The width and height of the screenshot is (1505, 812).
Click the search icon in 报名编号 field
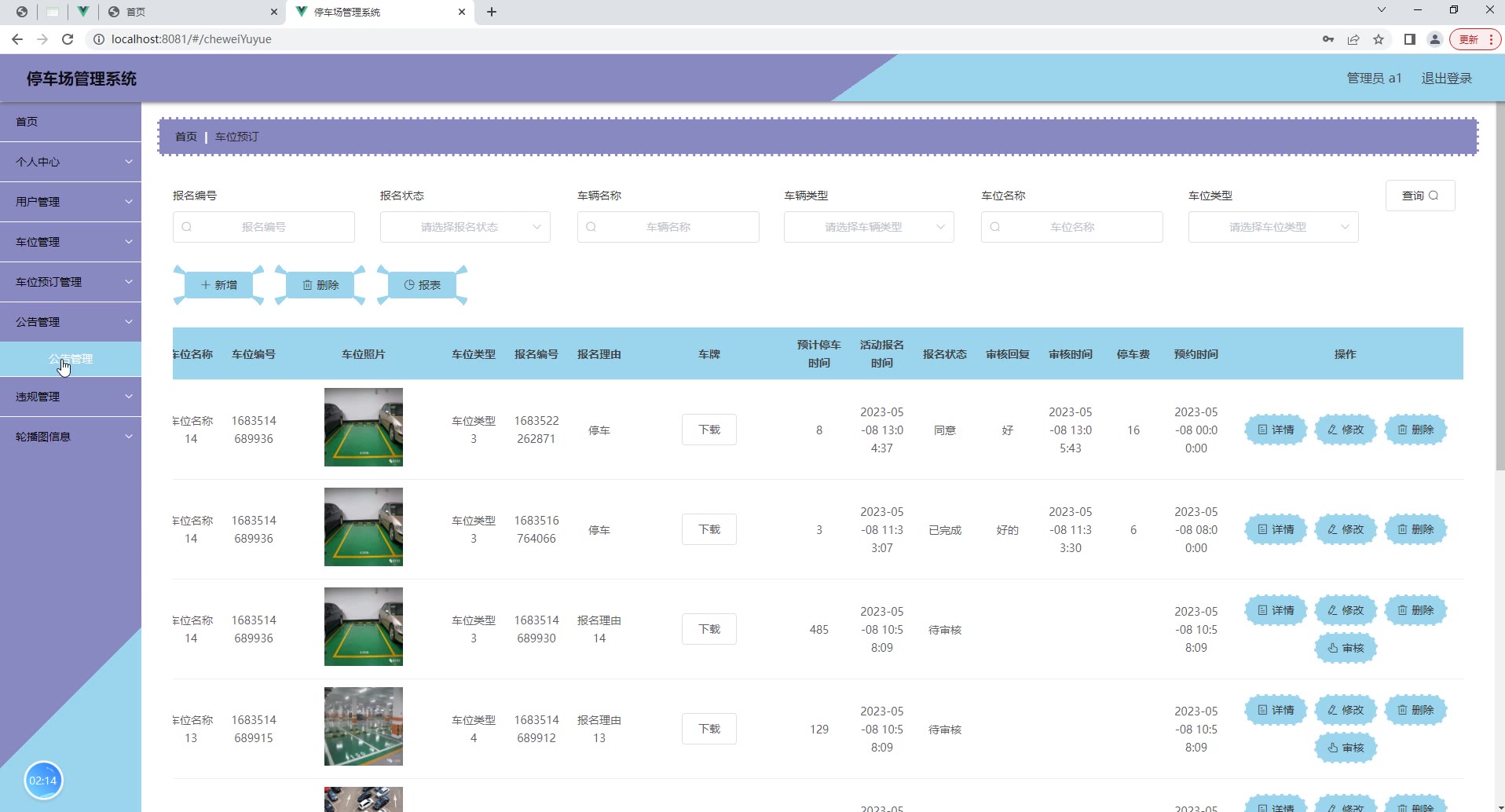click(x=187, y=227)
